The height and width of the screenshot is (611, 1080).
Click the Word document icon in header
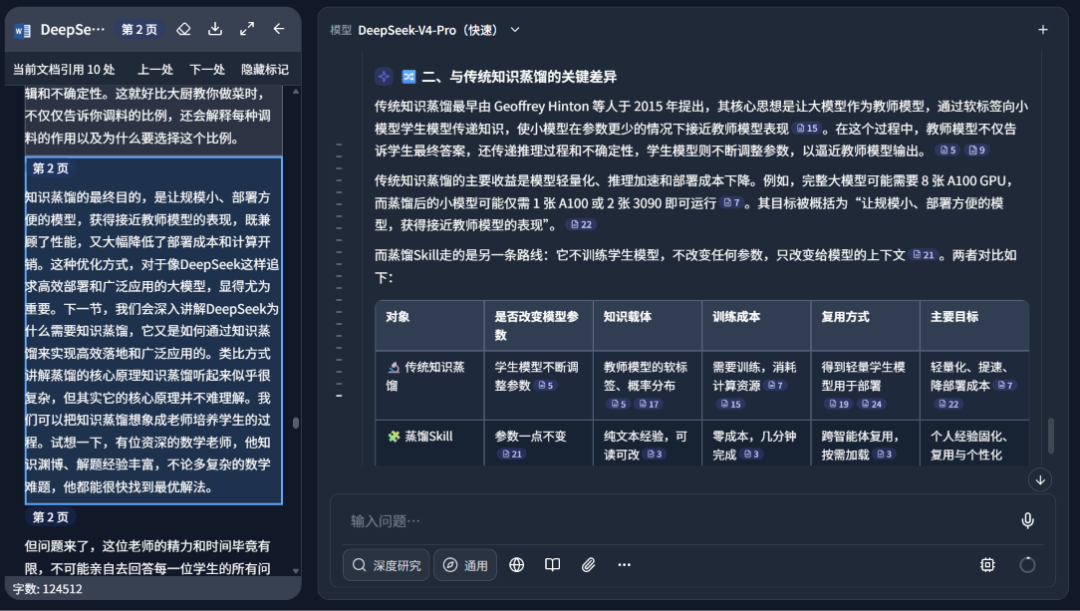point(23,30)
